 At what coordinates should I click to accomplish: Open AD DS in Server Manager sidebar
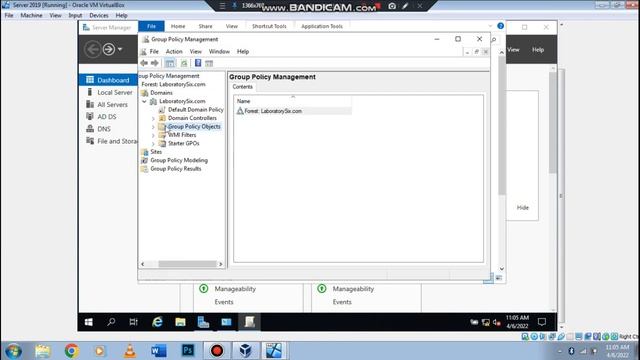(107, 117)
